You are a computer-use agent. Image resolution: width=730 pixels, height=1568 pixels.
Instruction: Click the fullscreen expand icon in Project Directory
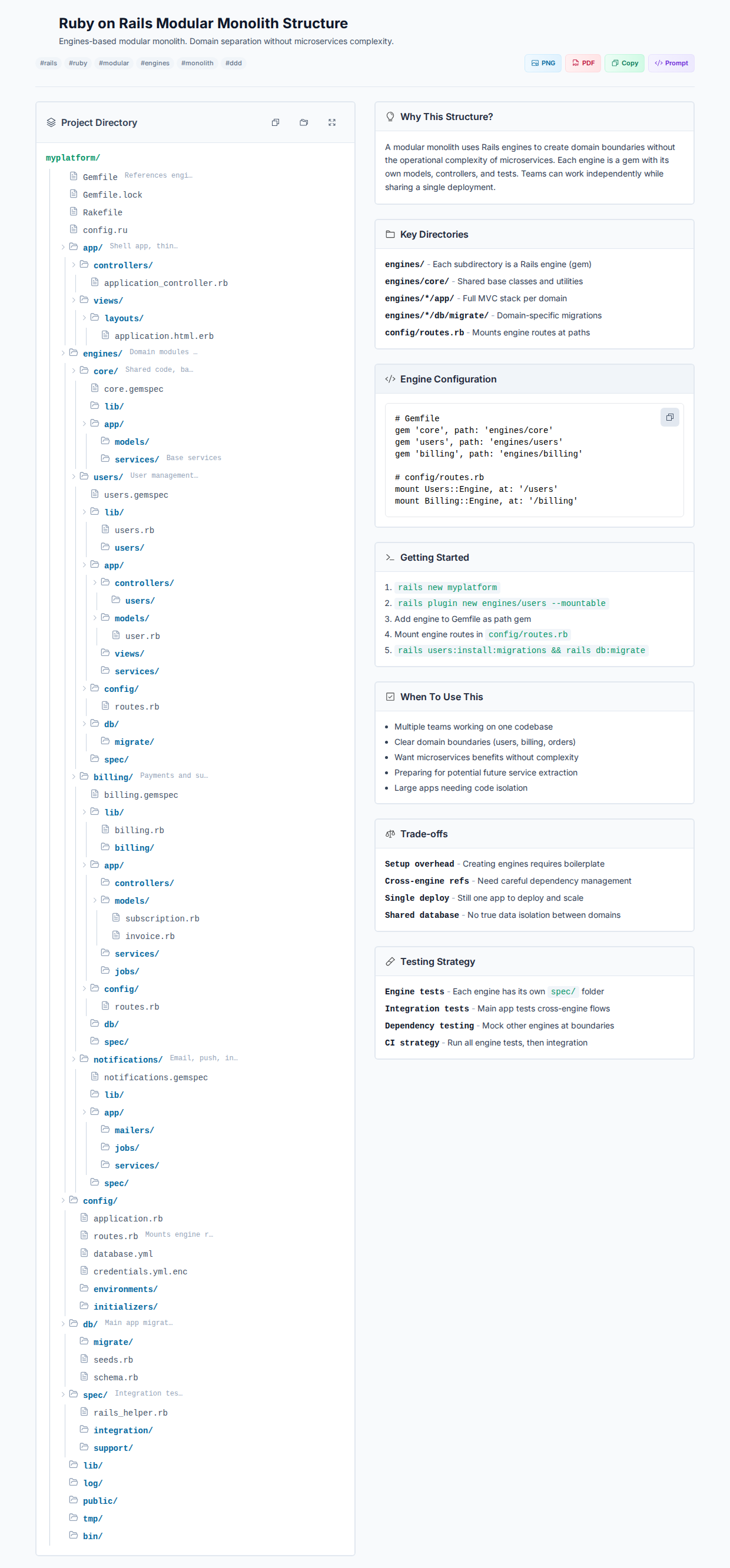pyautogui.click(x=332, y=122)
